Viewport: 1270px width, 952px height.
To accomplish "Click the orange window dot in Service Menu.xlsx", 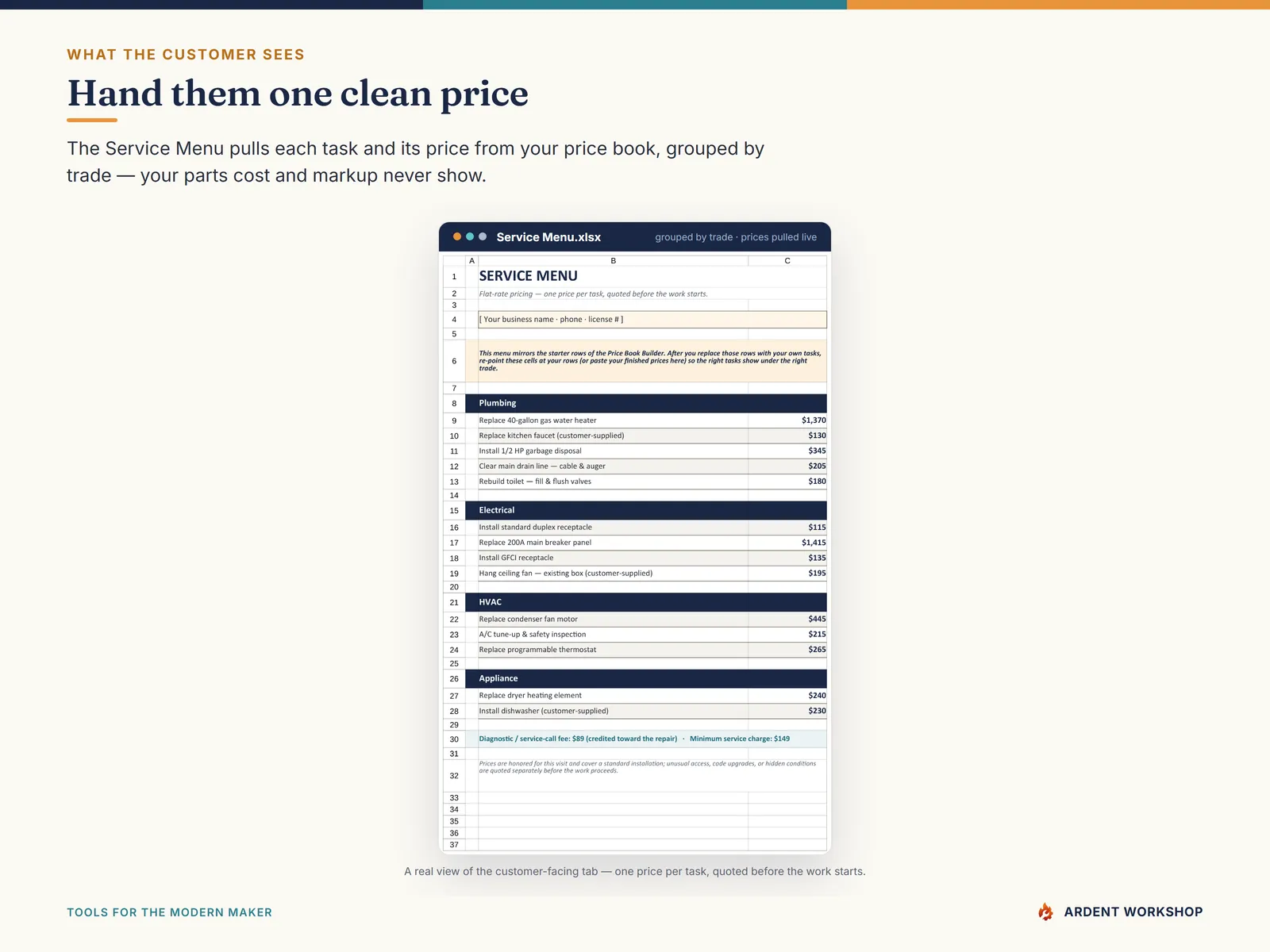I will (457, 236).
